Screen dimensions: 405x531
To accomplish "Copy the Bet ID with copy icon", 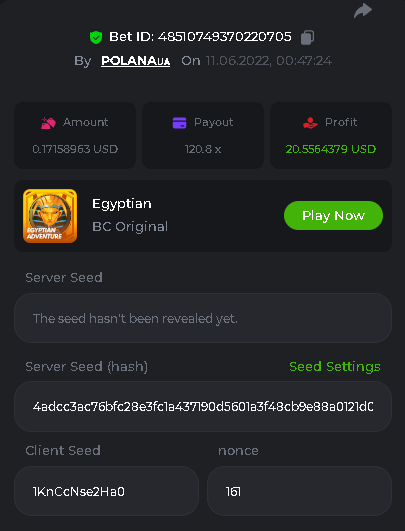I will tap(307, 37).
